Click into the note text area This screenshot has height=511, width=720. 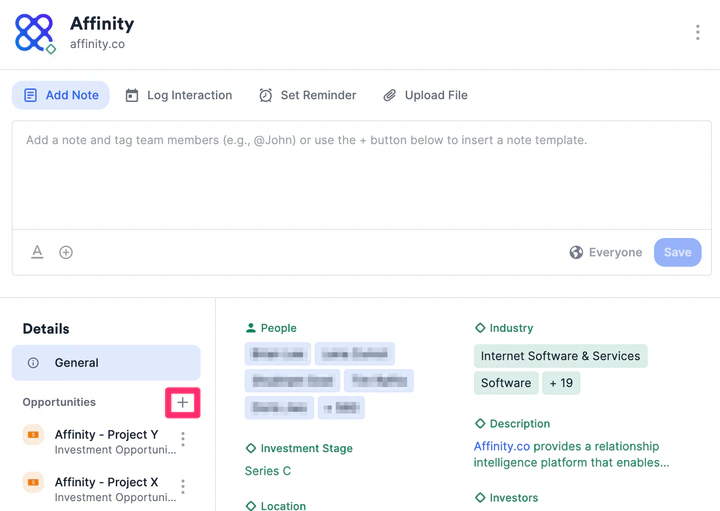[x=362, y=175]
